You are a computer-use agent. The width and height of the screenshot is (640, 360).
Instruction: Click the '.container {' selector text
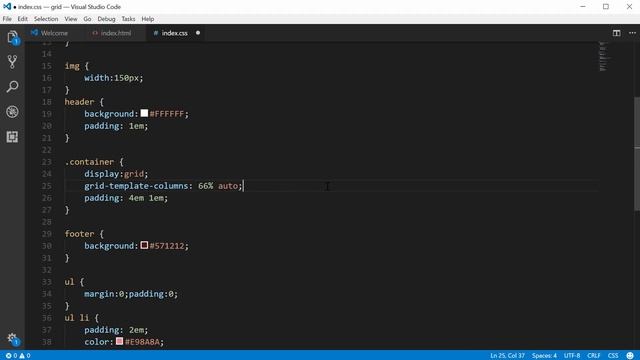click(94, 162)
